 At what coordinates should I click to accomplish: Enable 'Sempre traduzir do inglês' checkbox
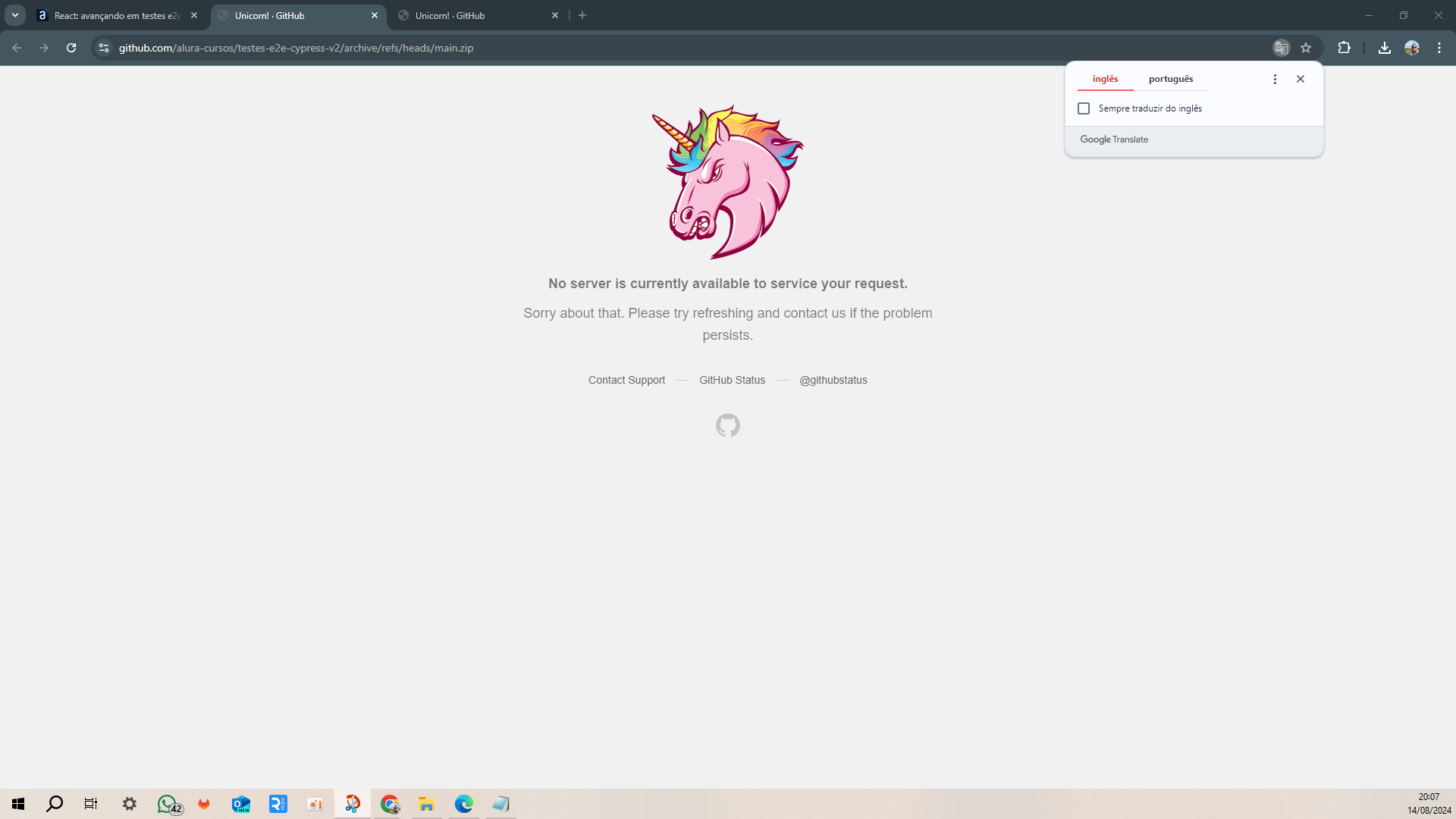[1084, 108]
